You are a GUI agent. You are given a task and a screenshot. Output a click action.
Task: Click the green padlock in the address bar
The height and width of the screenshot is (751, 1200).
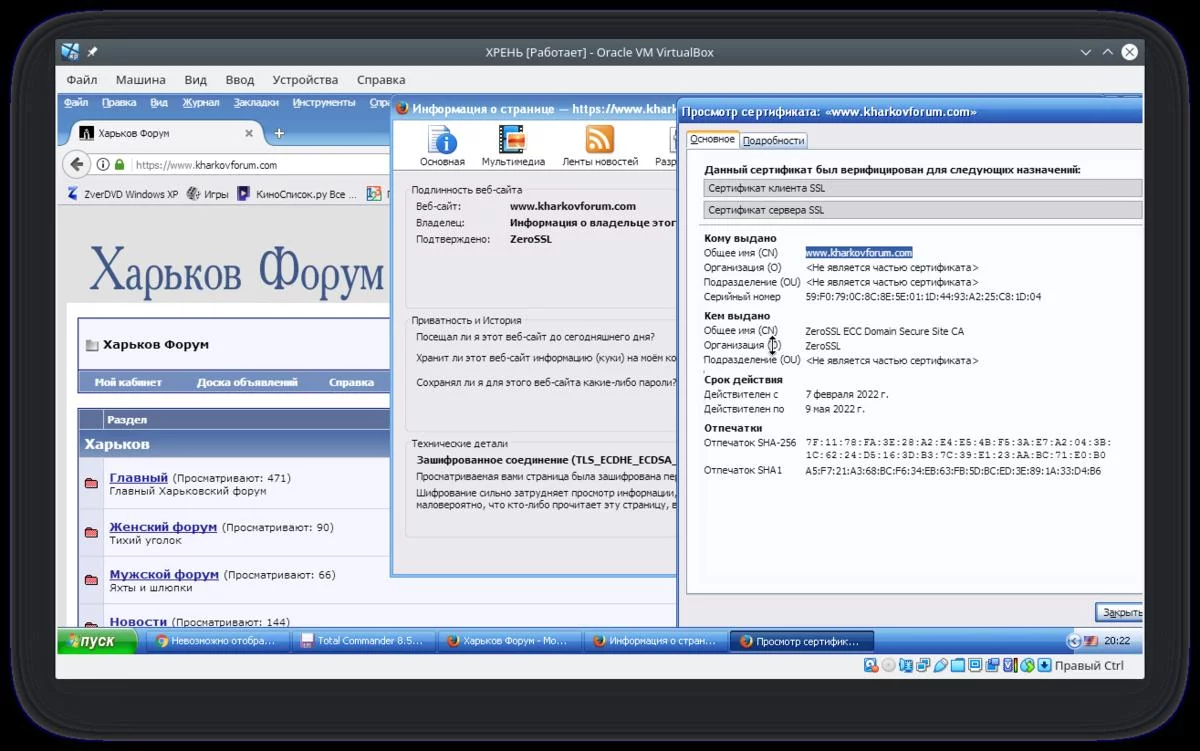pos(120,165)
